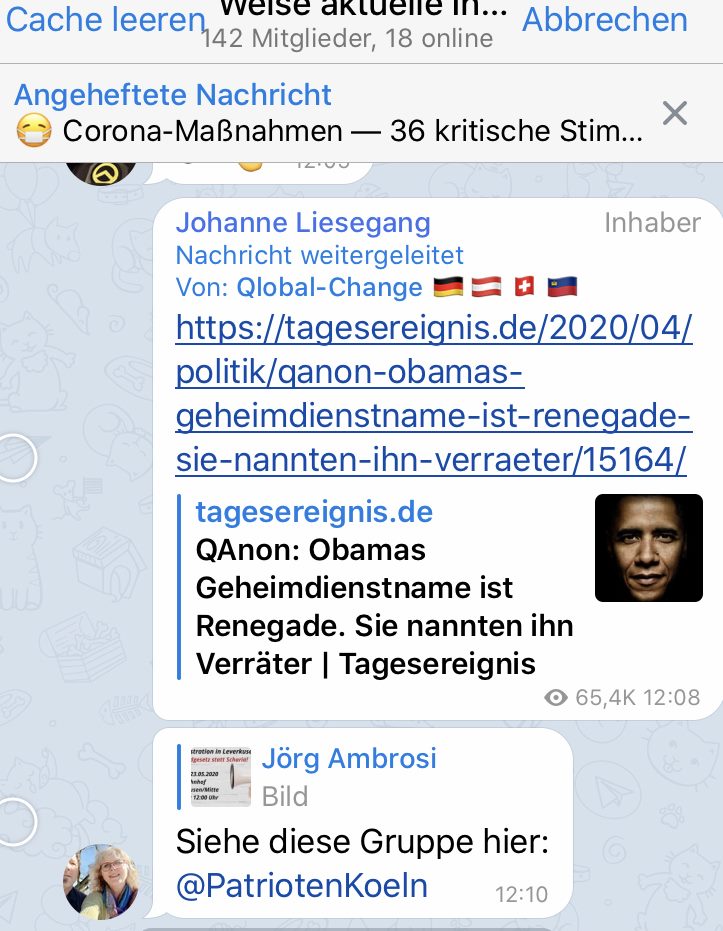Open the dark avatar with yellow lambda symbol
Image resolution: width=723 pixels, height=931 pixels.
(102, 172)
